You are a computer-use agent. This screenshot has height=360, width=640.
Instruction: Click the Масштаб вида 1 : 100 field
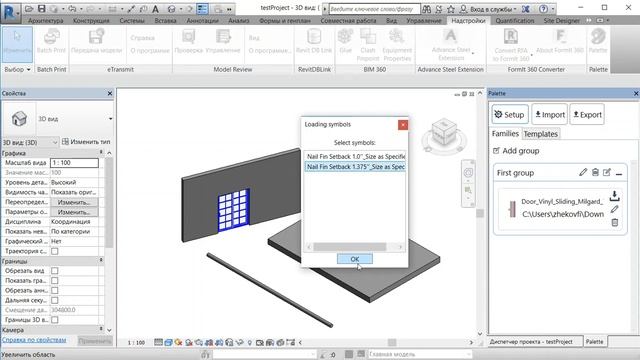point(74,162)
